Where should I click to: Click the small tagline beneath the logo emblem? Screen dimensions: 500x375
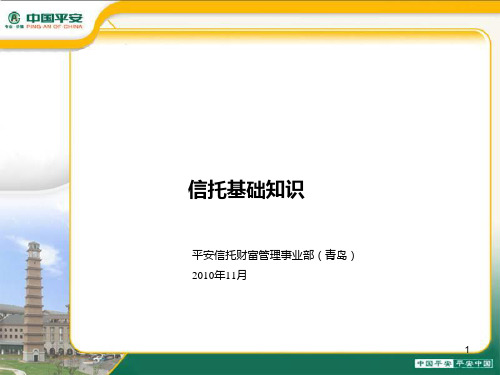[14, 26]
